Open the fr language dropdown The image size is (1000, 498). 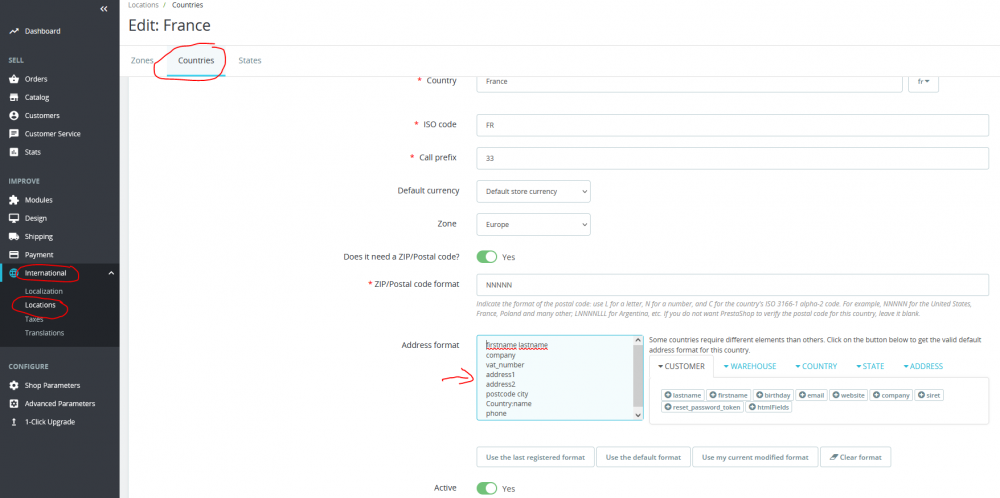(x=923, y=82)
